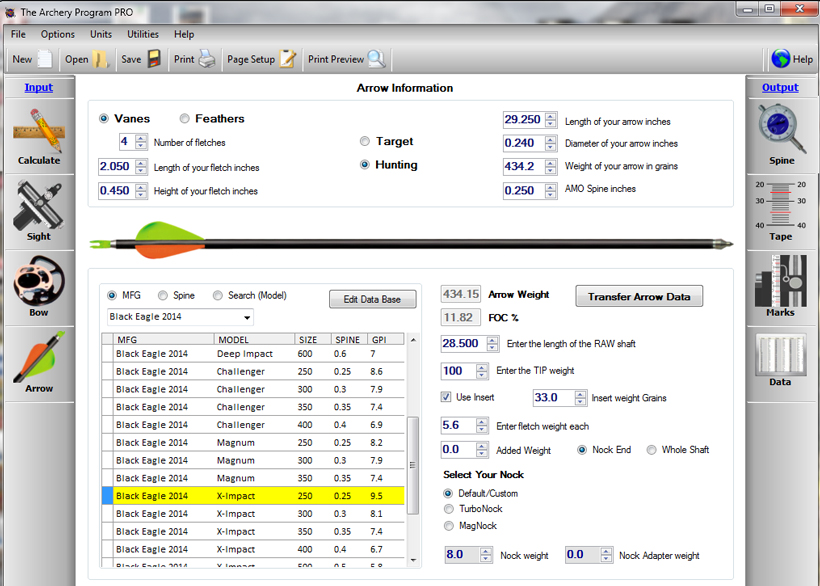Select the TurboNock nock option
The width and height of the screenshot is (820, 586).
[x=449, y=509]
